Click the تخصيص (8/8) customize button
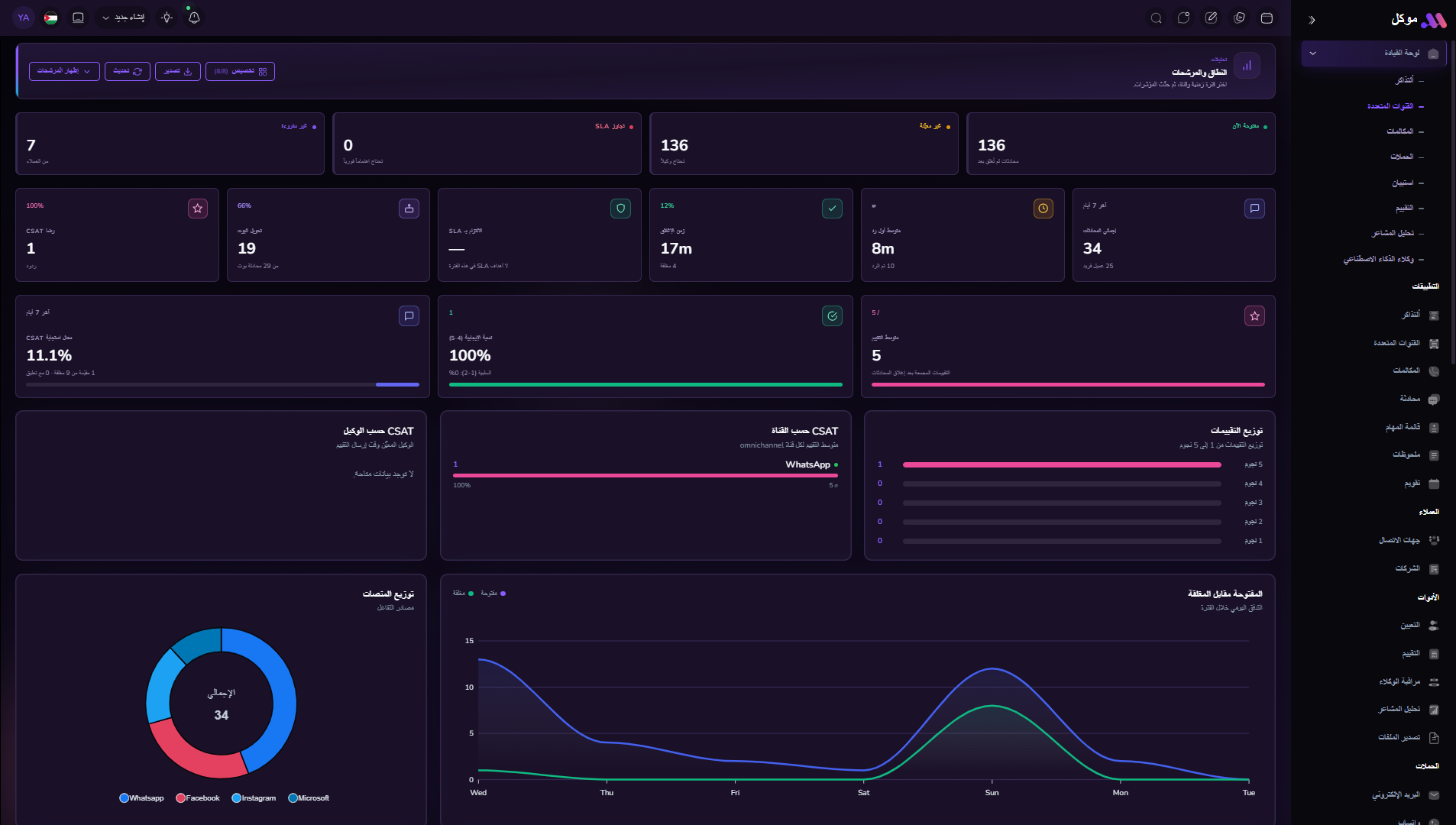Image resolution: width=1456 pixels, height=825 pixels. (240, 71)
